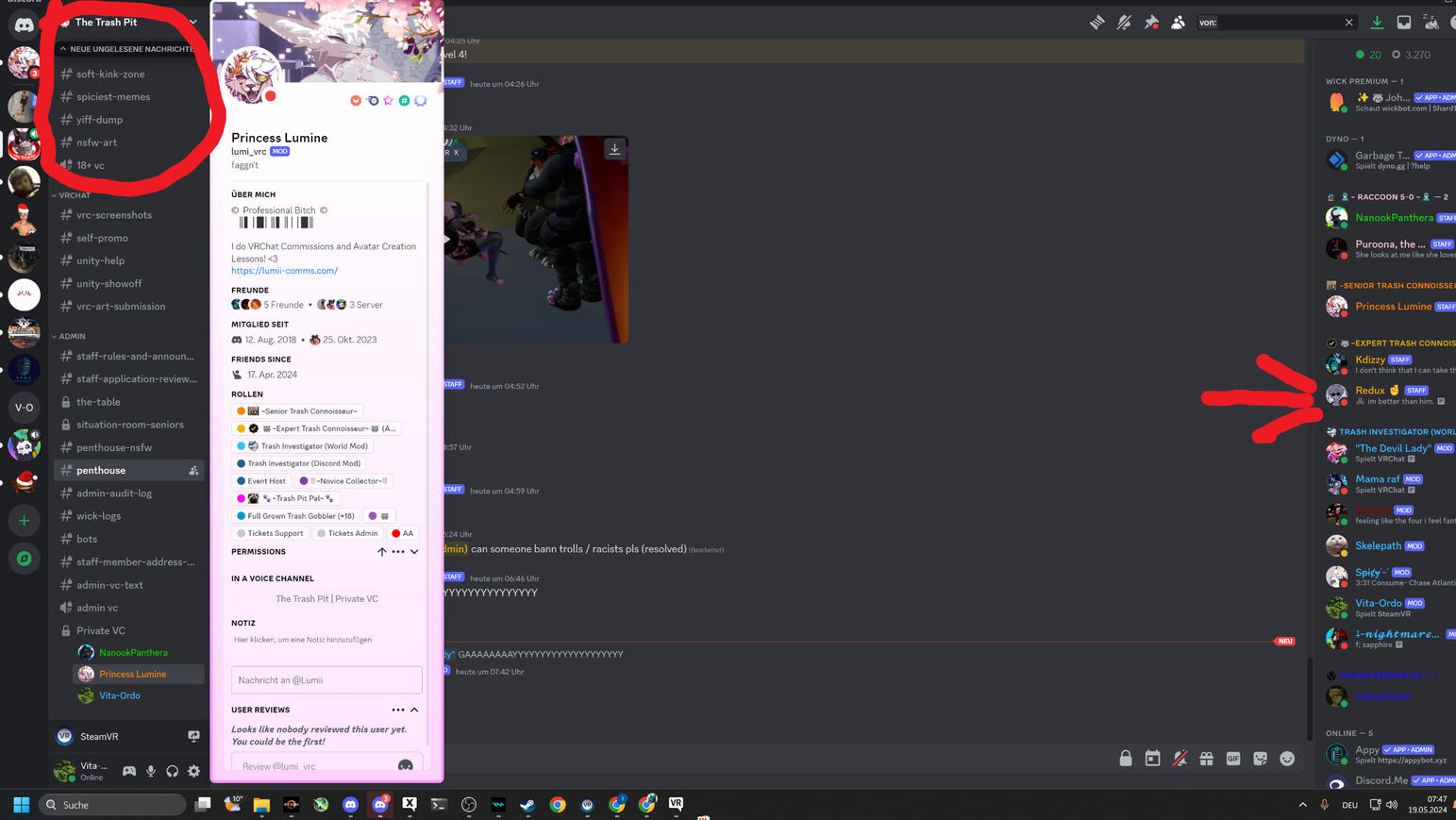Open OBS Studio from the taskbar
1456x820 pixels.
coord(469,805)
